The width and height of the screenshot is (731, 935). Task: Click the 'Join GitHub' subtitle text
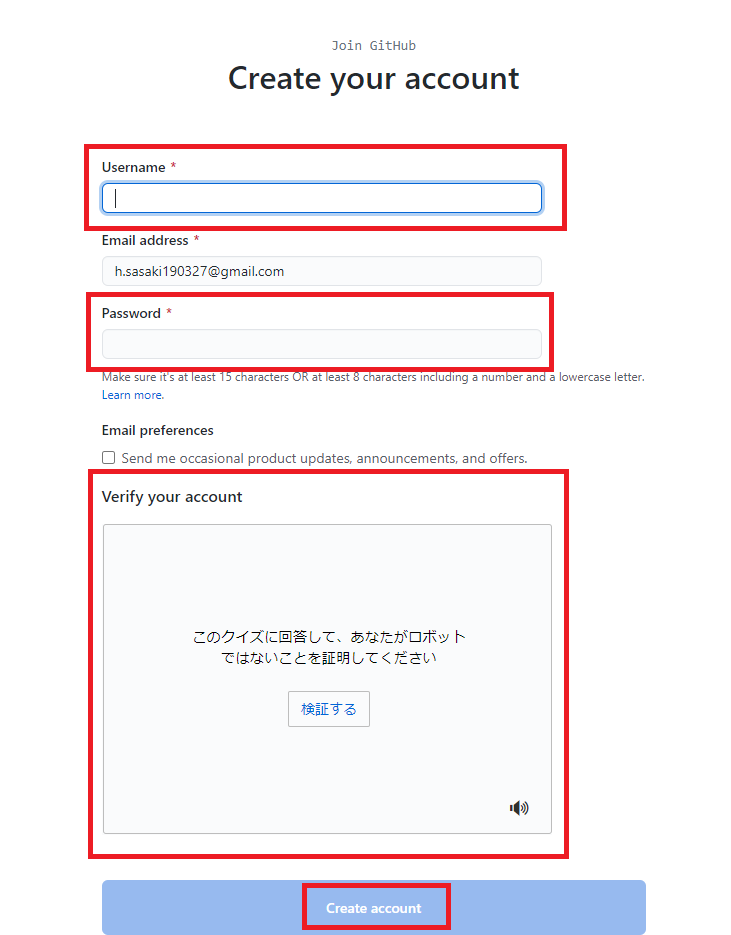coord(374,45)
